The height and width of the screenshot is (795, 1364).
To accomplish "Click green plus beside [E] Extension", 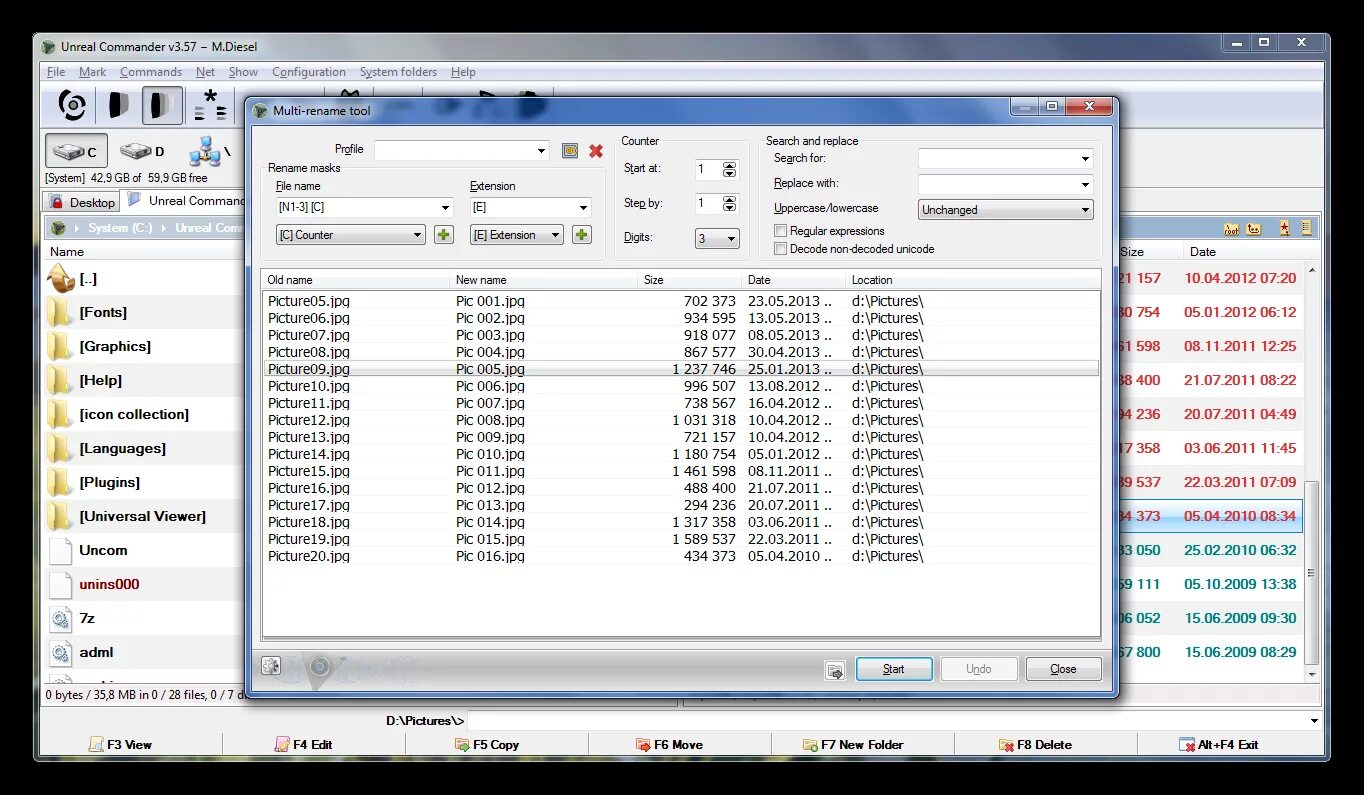I will coord(581,235).
